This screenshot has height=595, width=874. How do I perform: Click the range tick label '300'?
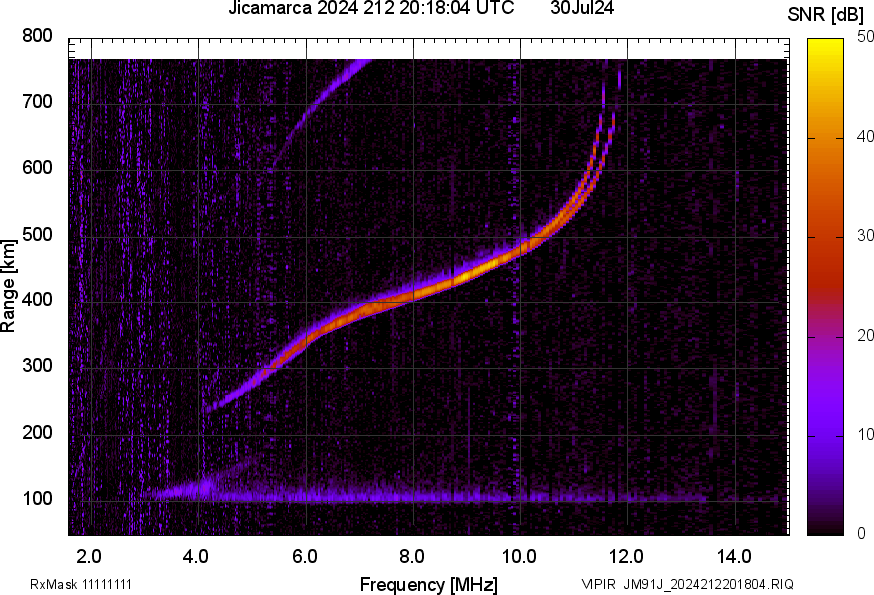tap(37, 366)
